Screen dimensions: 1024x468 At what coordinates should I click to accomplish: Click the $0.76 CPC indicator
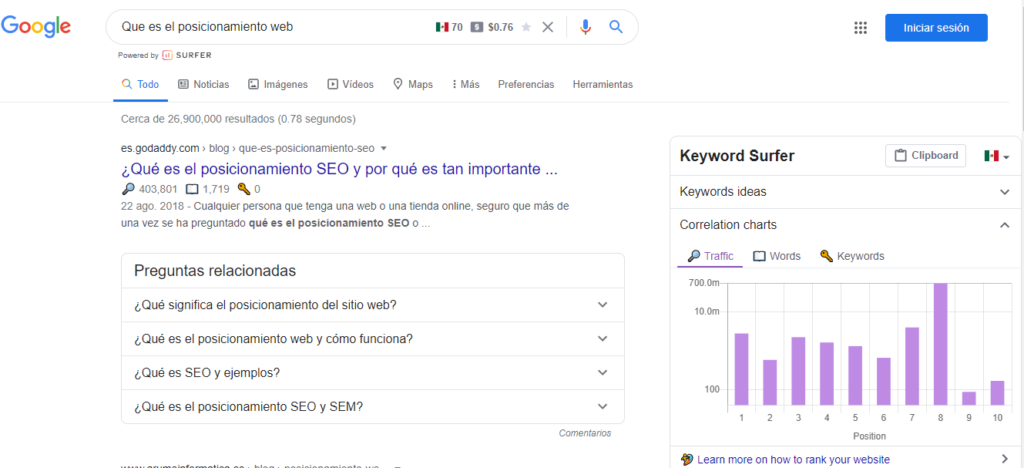coord(492,27)
